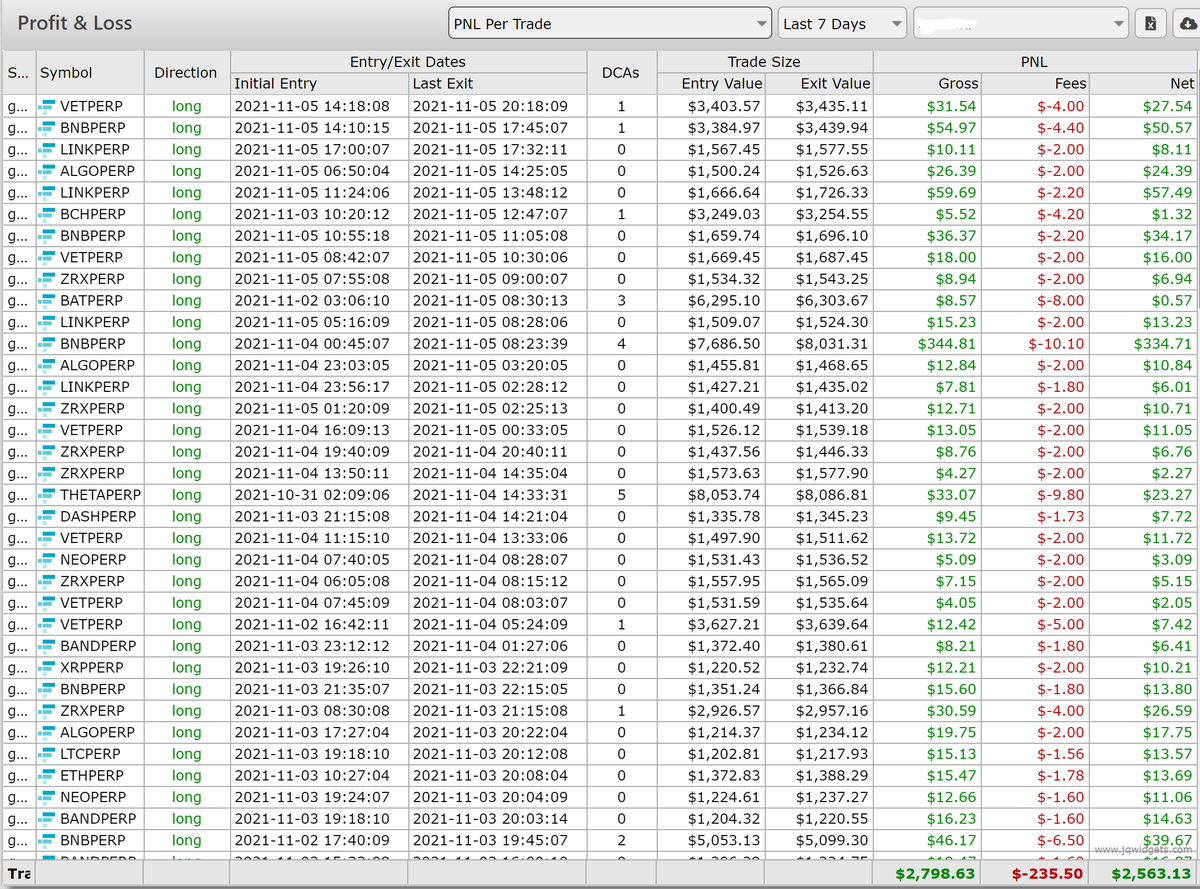
Task: Click the Profit & Loss panel title
Action: 75,23
